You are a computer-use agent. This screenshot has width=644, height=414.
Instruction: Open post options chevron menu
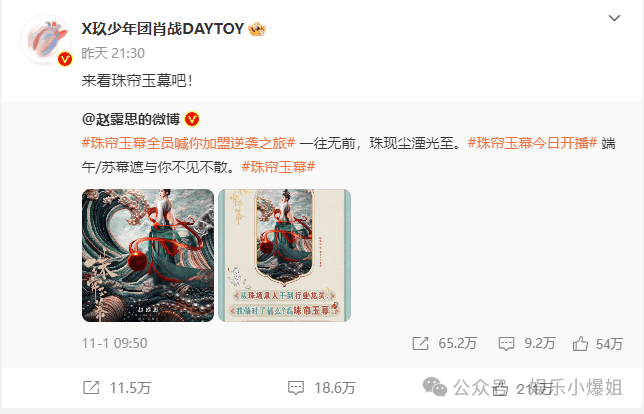[614, 18]
